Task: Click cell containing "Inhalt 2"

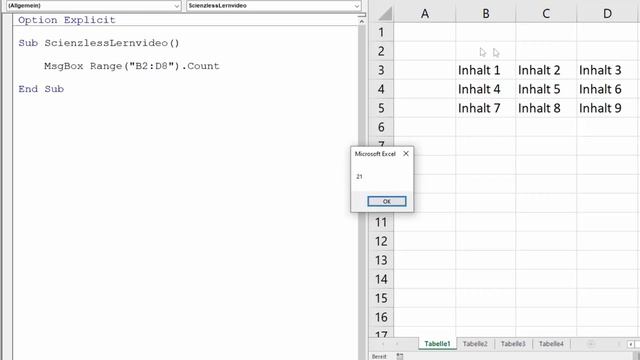Action: click(546, 70)
